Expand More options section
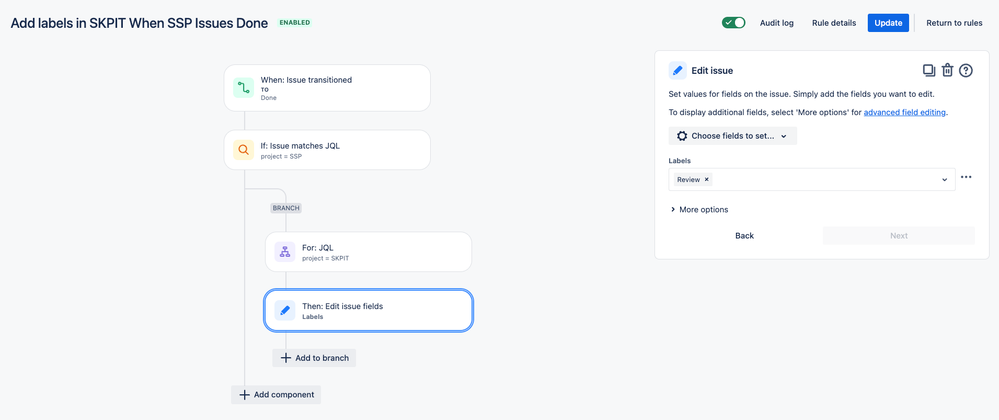 tap(699, 210)
